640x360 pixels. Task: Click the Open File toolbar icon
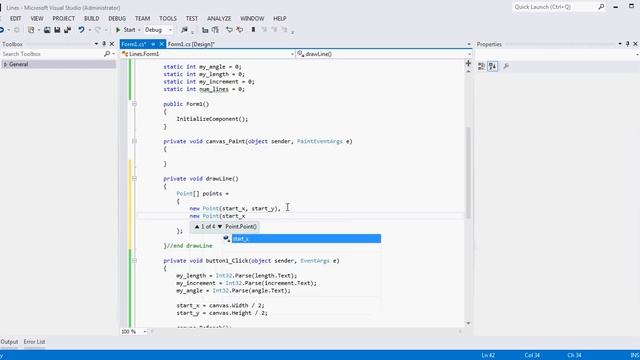click(47, 30)
